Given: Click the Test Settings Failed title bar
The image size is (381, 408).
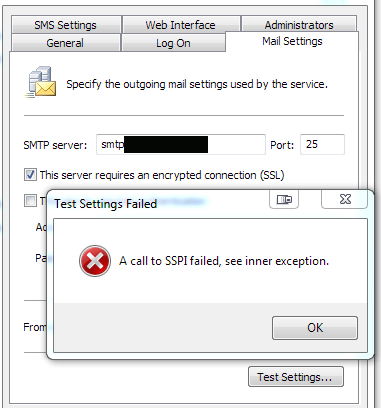Looking at the screenshot, I should (x=160, y=203).
